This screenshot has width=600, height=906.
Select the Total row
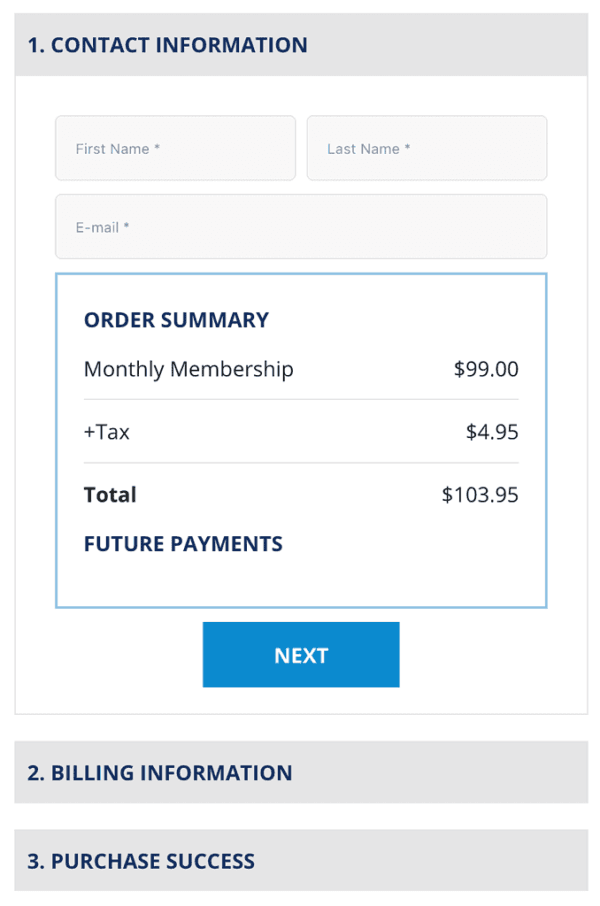[110, 494]
